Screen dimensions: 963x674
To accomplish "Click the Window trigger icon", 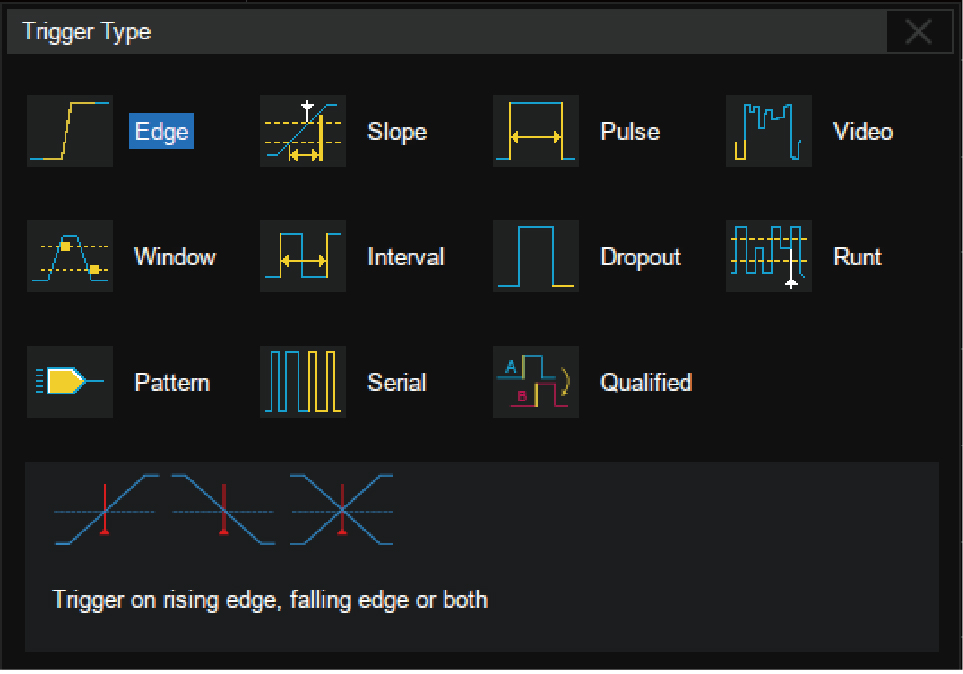I will [69, 256].
